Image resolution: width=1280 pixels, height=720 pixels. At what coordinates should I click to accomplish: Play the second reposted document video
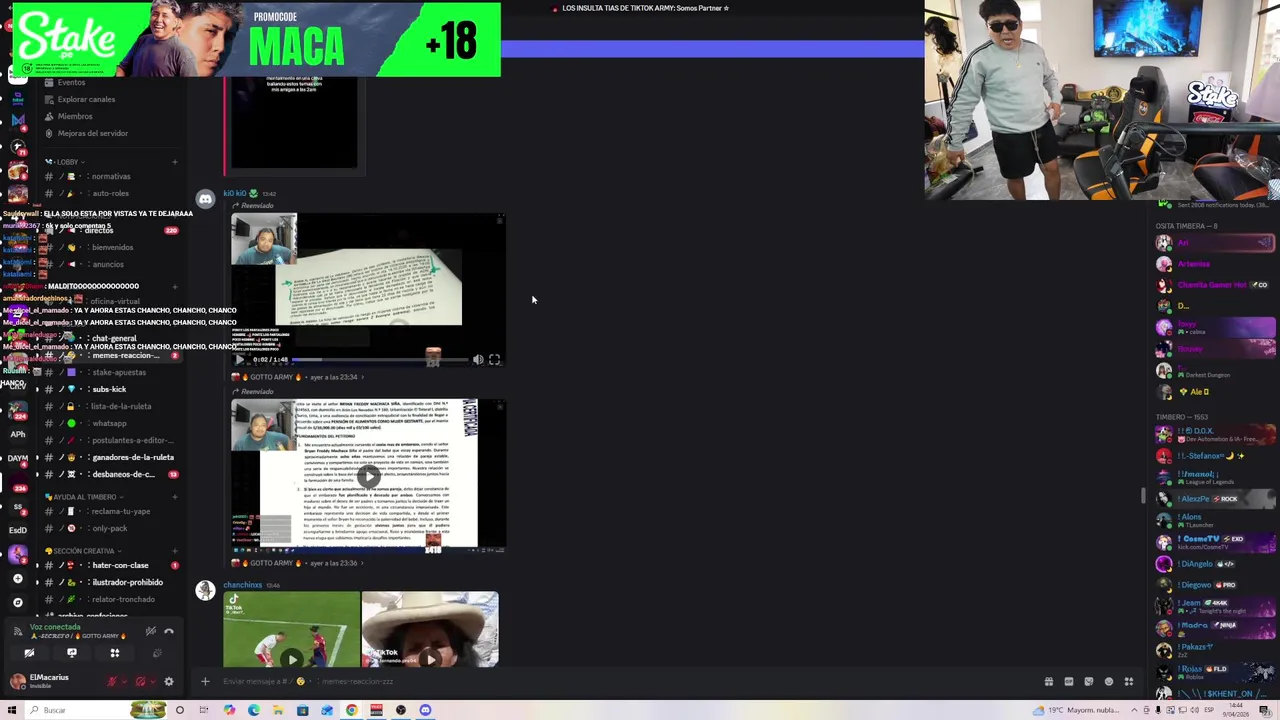pyautogui.click(x=369, y=476)
